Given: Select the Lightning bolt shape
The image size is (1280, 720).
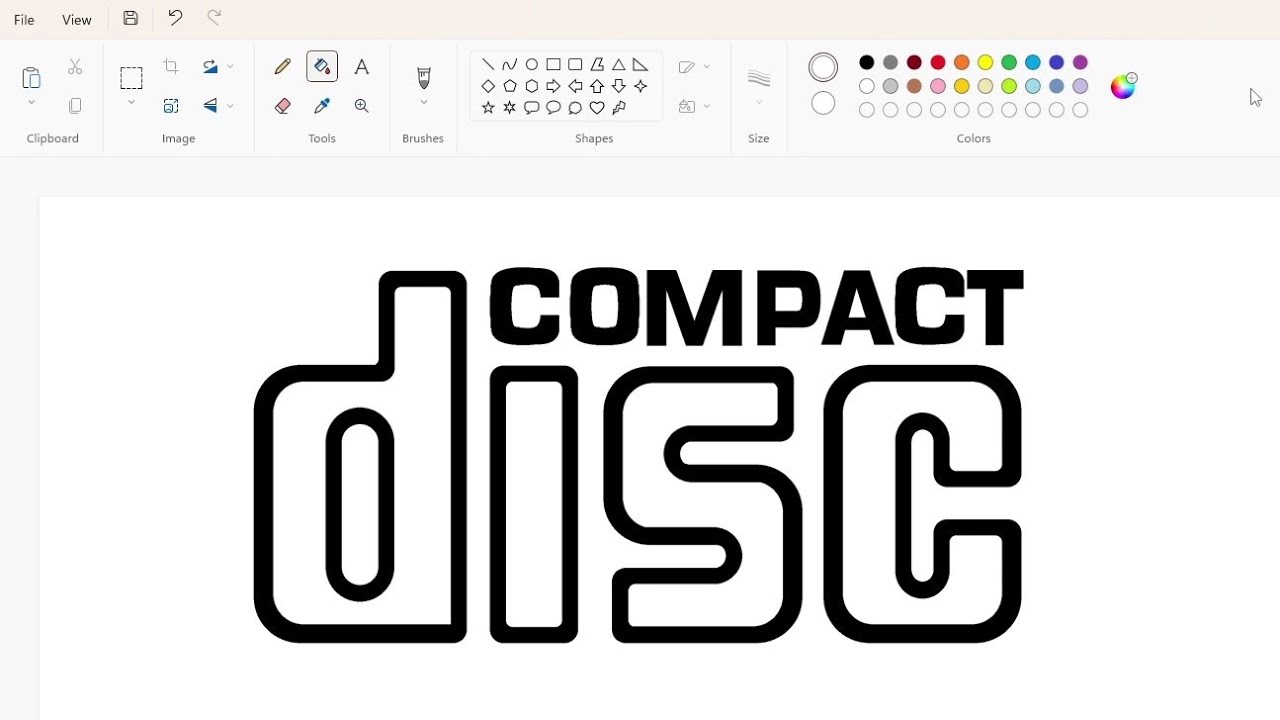Looking at the screenshot, I should (619, 108).
